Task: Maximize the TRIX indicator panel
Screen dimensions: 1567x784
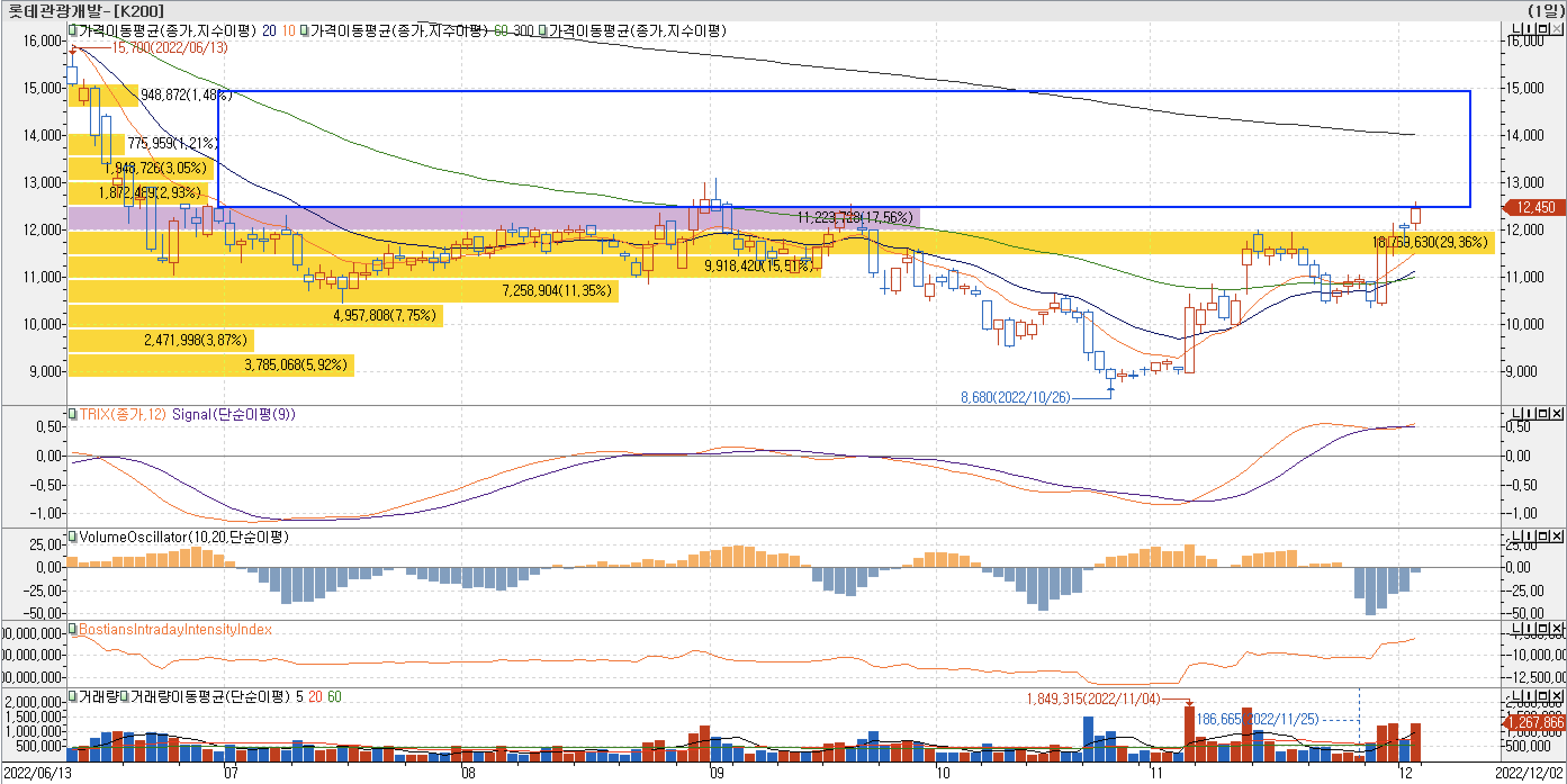Action: [x=1543, y=413]
